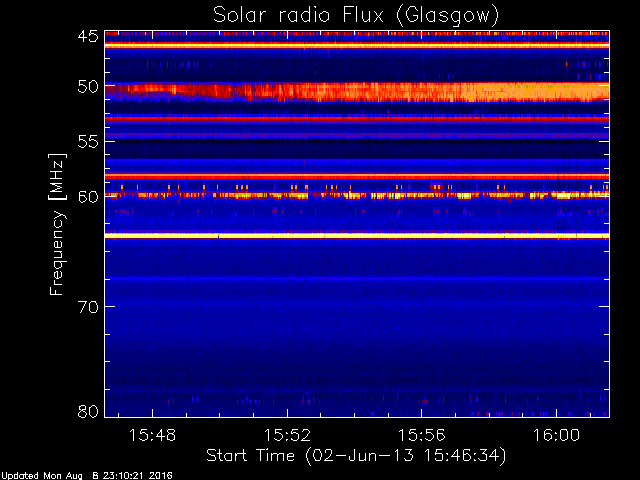Screen dimensions: 640x480
Task: Click the 16:00 time axis label
Action: click(x=556, y=435)
